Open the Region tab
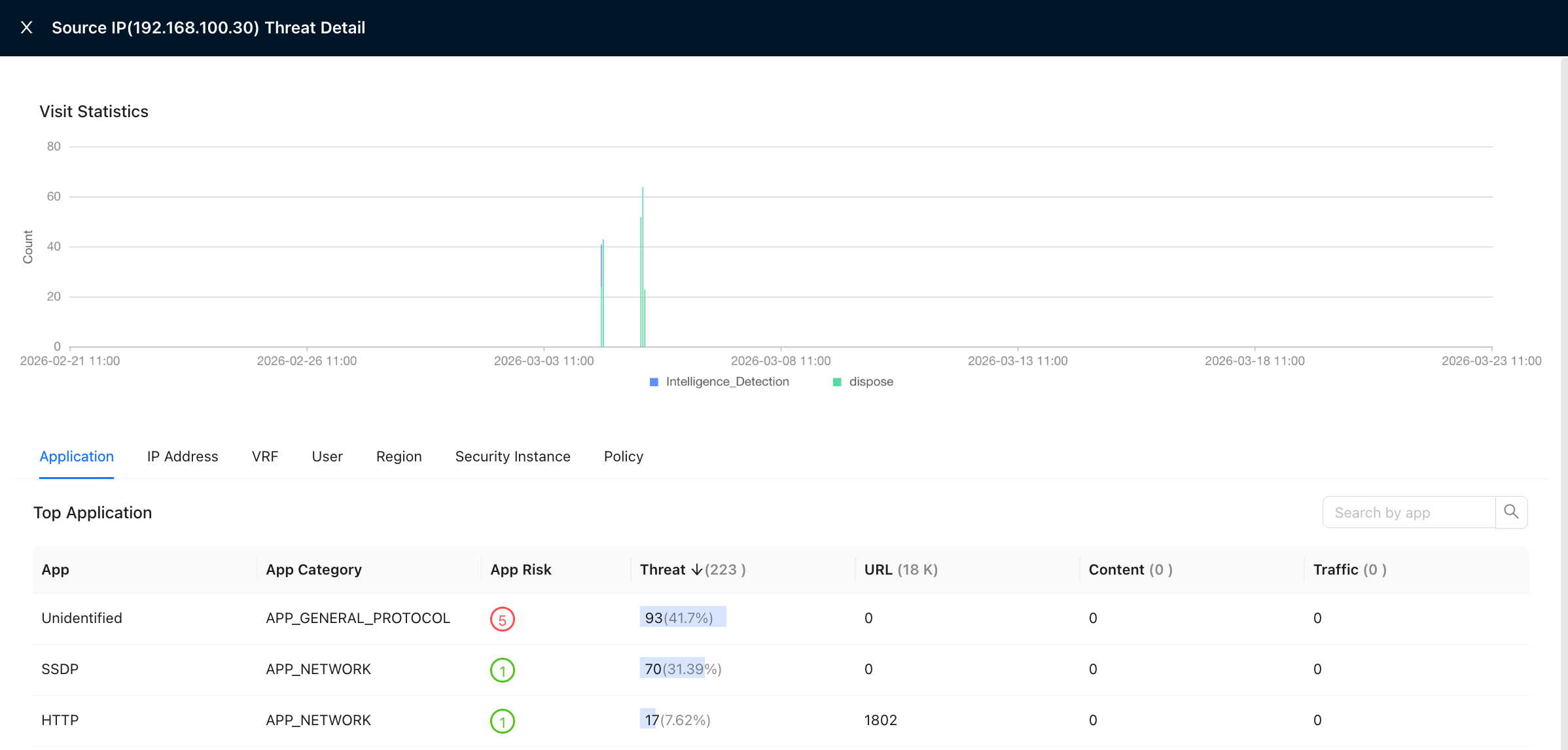The image size is (1568, 750). point(399,456)
